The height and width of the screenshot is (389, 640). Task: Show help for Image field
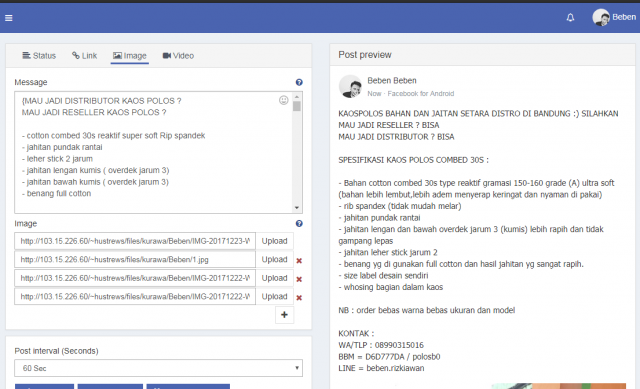[x=299, y=224]
